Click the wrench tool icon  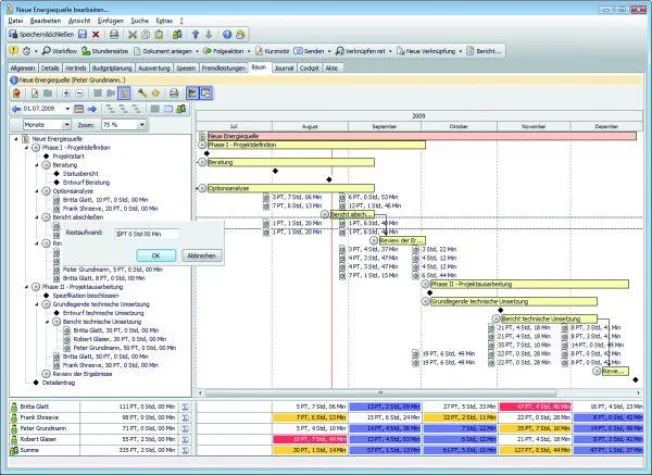(x=142, y=93)
